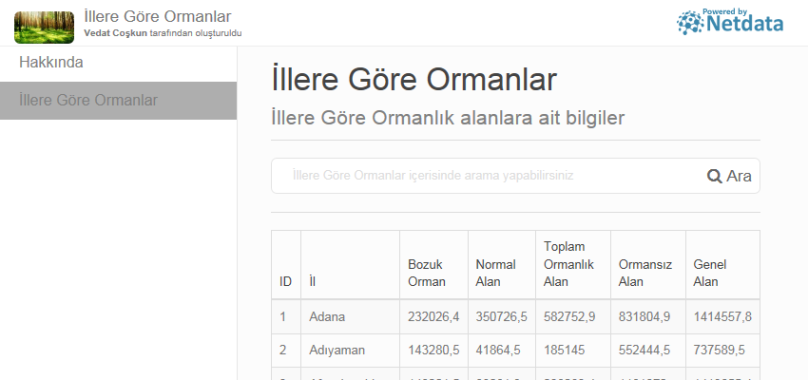Open the Powered by Netdata logo
The height and width of the screenshot is (380, 808).
click(x=730, y=22)
